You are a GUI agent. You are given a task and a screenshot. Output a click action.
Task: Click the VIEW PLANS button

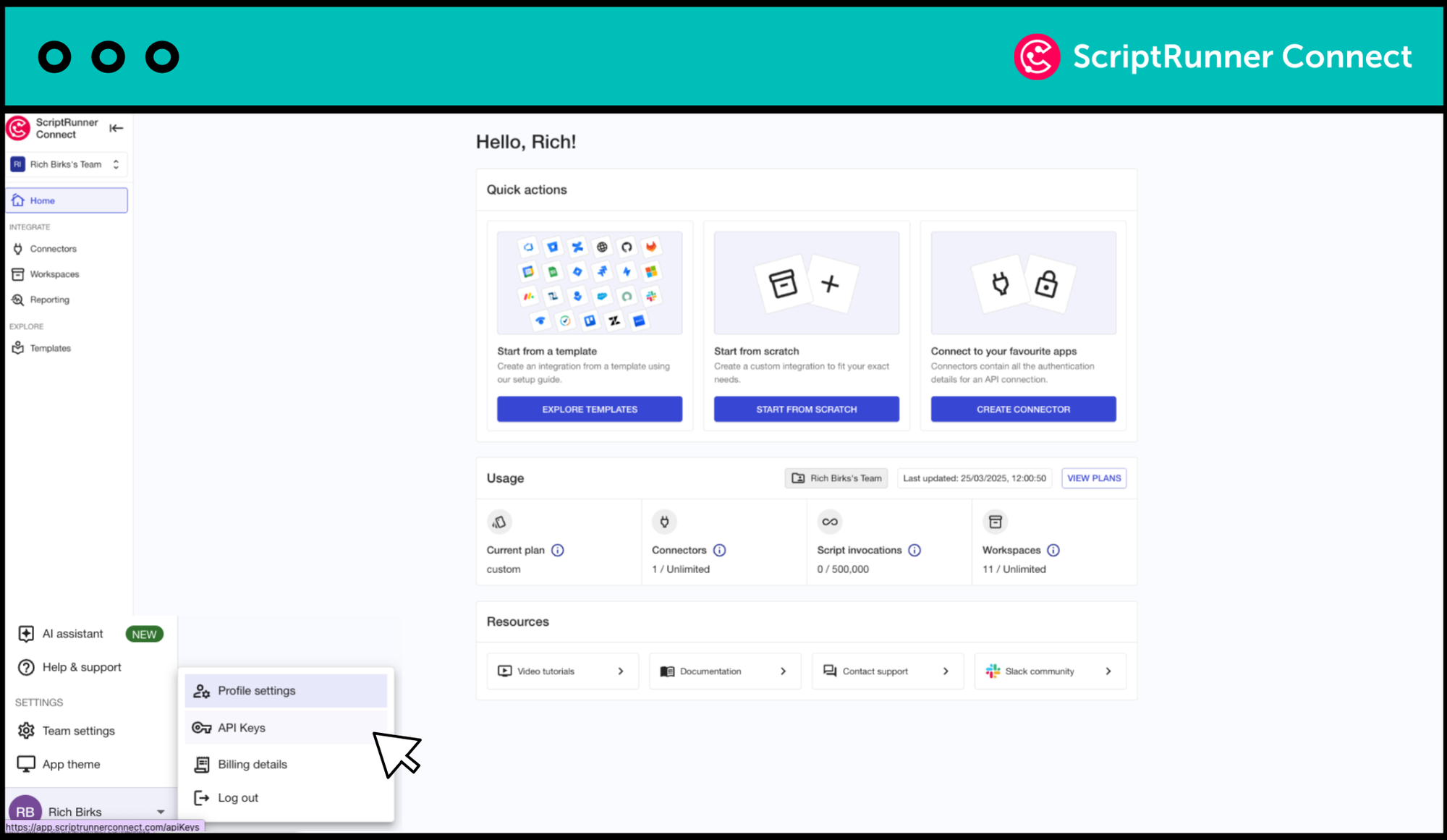pos(1093,478)
